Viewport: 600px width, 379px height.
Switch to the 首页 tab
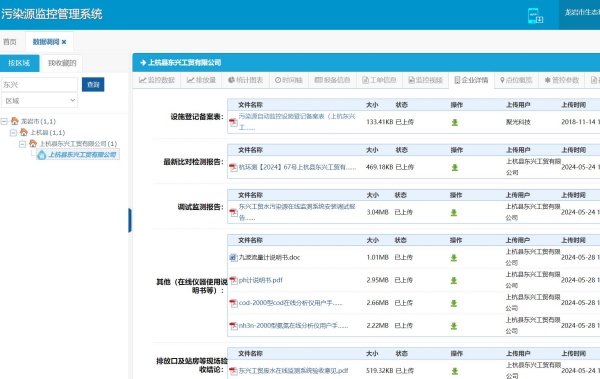[x=10, y=42]
